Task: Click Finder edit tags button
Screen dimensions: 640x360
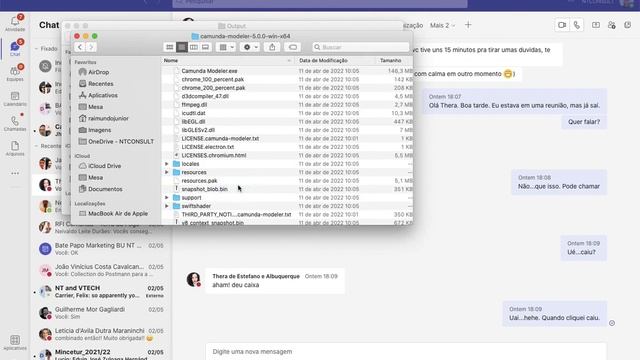Action: coord(293,47)
